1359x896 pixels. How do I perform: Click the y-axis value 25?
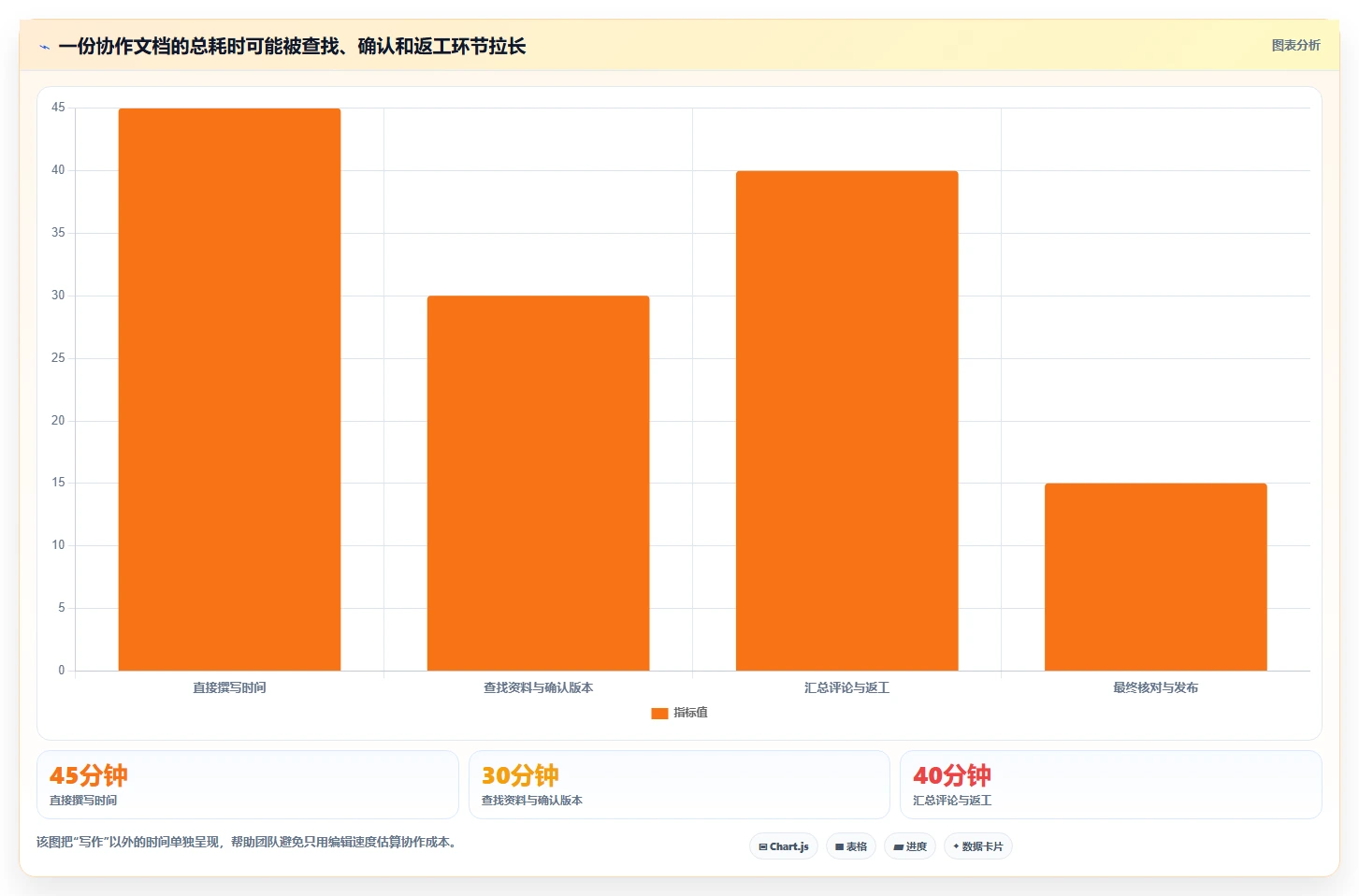tap(58, 358)
